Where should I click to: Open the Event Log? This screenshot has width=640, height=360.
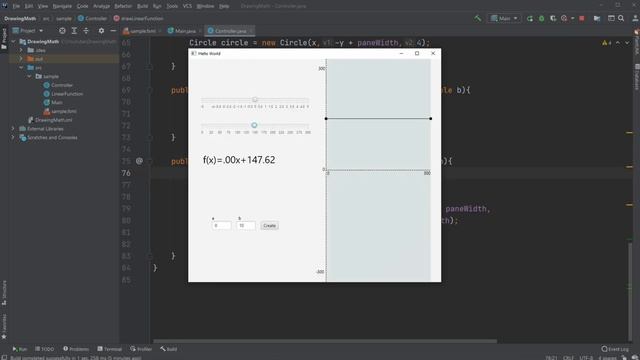pyautogui.click(x=615, y=349)
